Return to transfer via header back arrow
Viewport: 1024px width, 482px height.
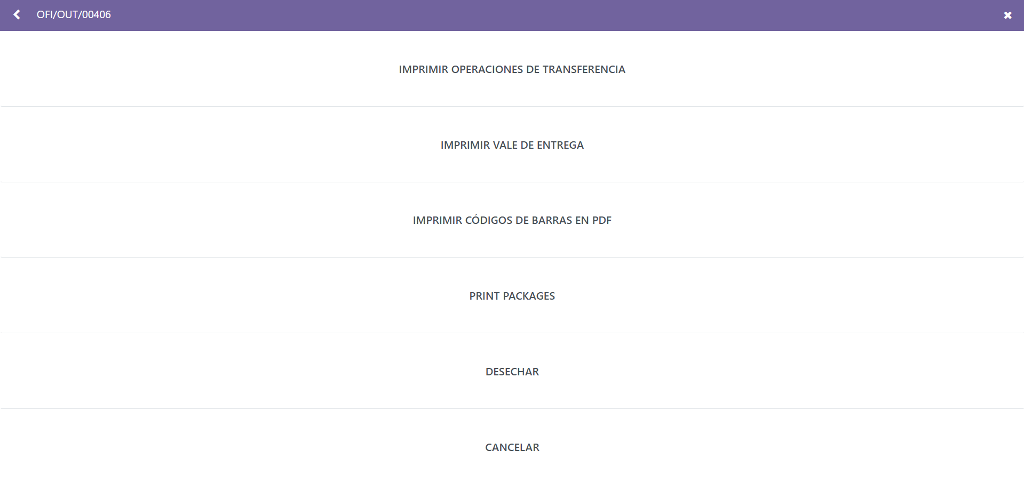pos(17,14)
